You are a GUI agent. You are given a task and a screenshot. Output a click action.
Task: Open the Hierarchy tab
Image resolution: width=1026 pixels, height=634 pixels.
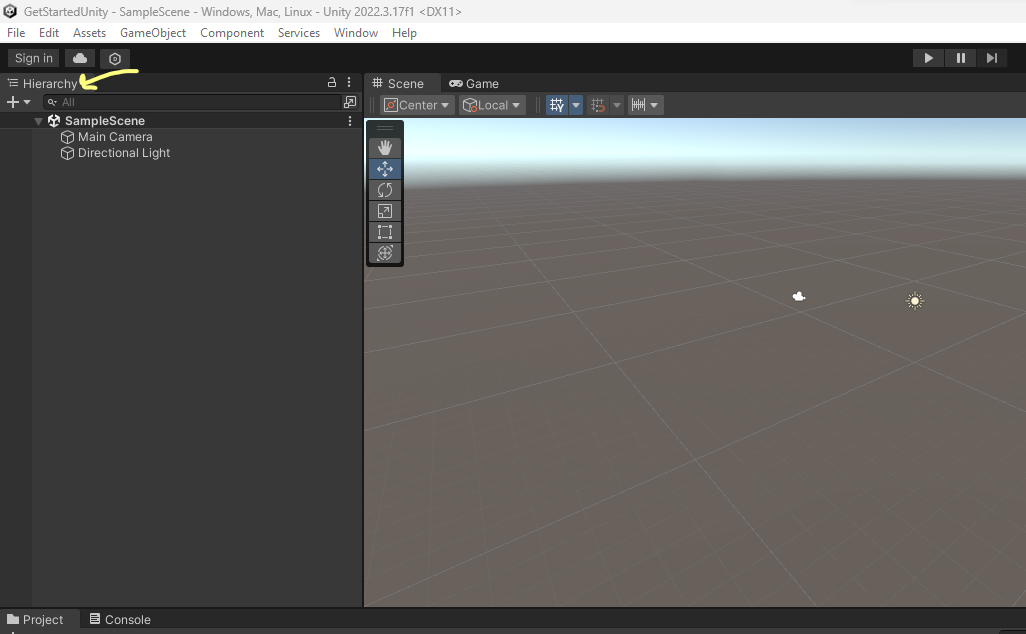point(43,83)
